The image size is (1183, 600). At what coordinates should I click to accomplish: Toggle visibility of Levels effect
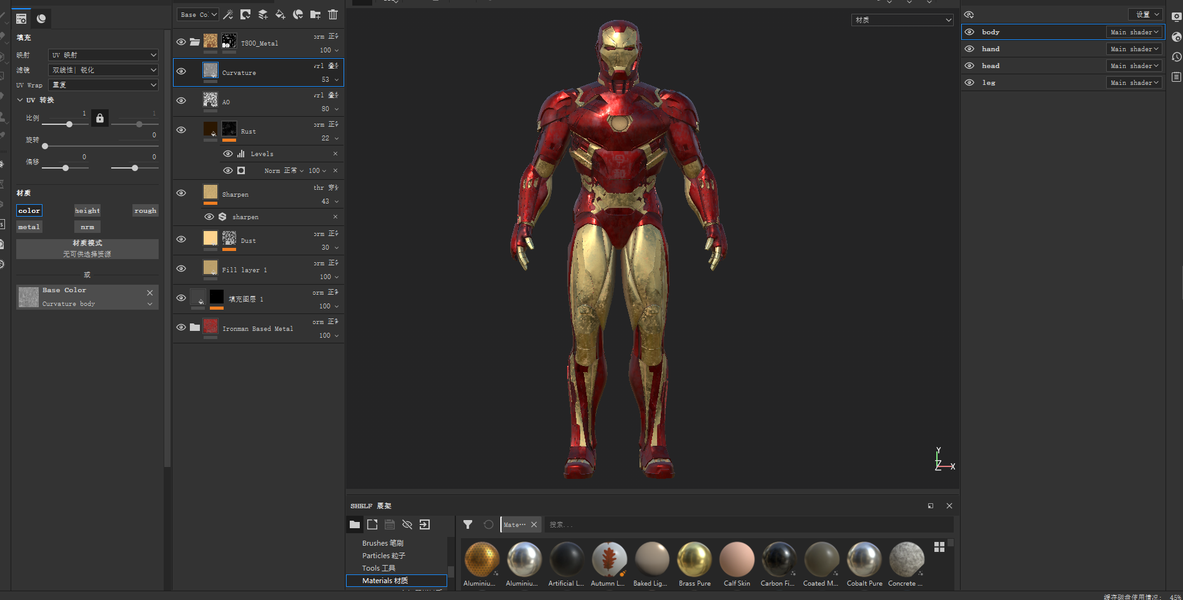(x=228, y=154)
